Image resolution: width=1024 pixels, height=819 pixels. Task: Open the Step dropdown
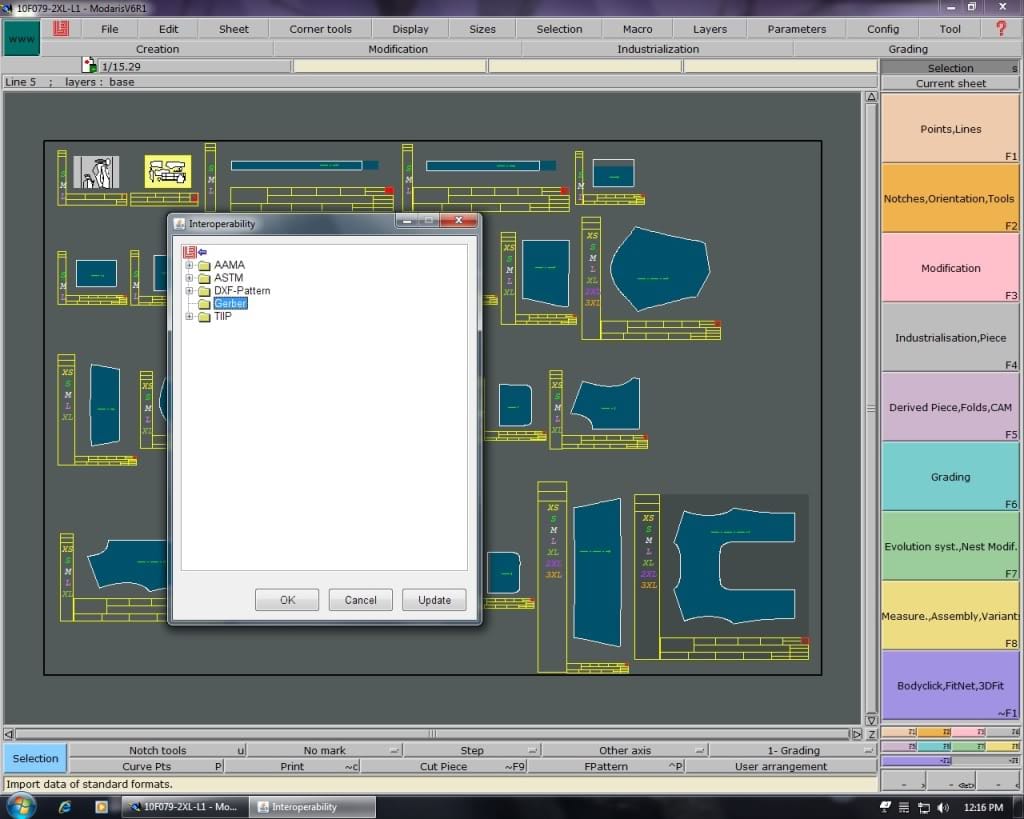click(x=472, y=750)
